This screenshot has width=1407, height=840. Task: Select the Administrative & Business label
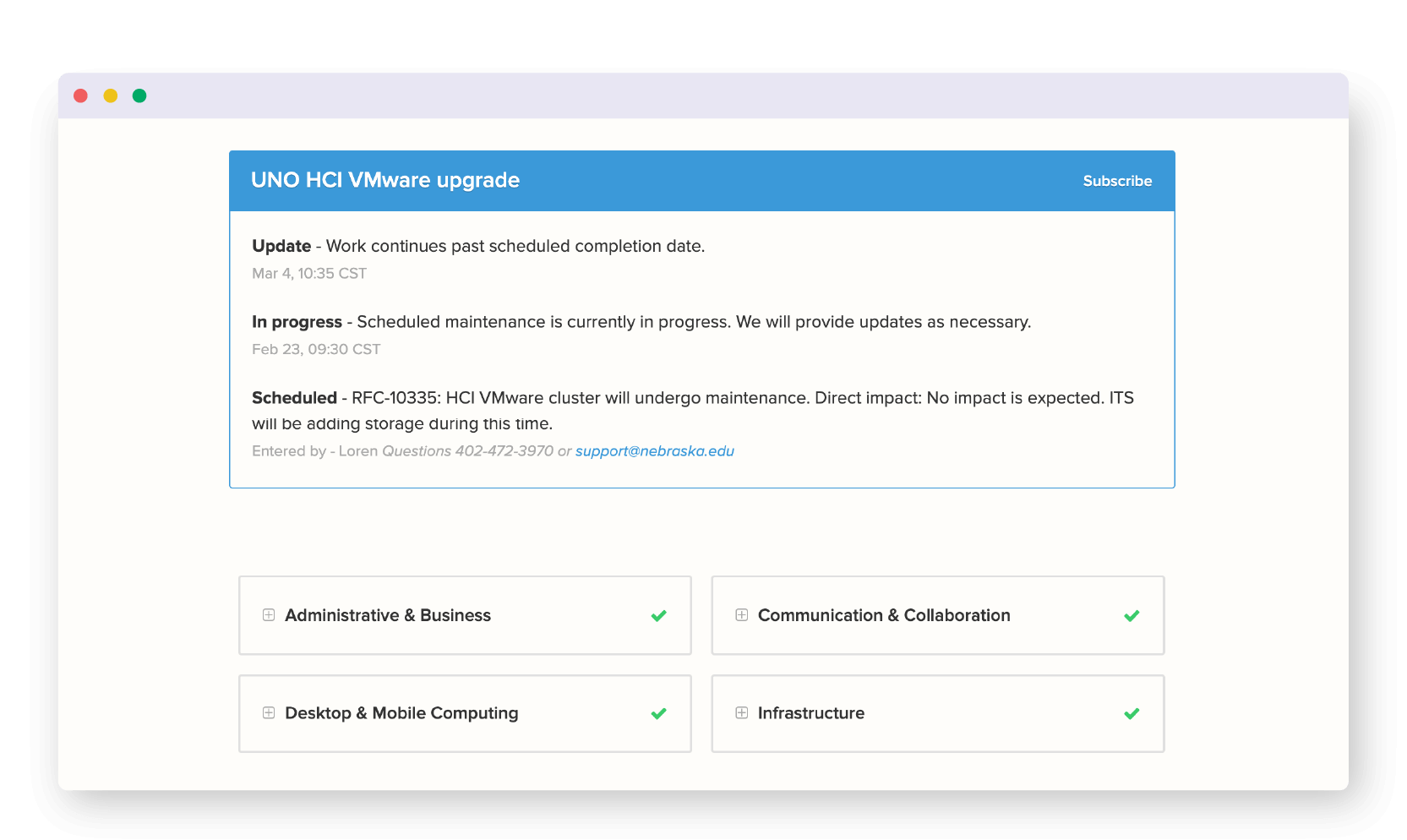[388, 615]
